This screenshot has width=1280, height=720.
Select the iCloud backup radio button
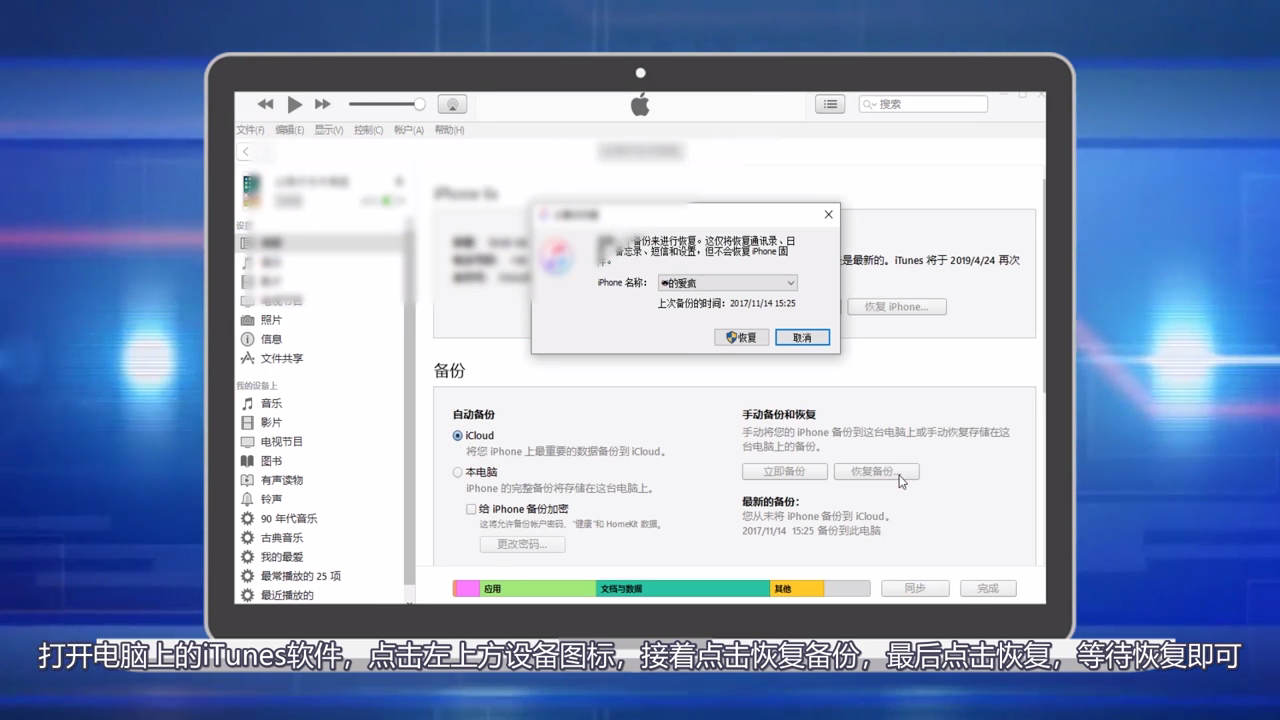pos(458,436)
